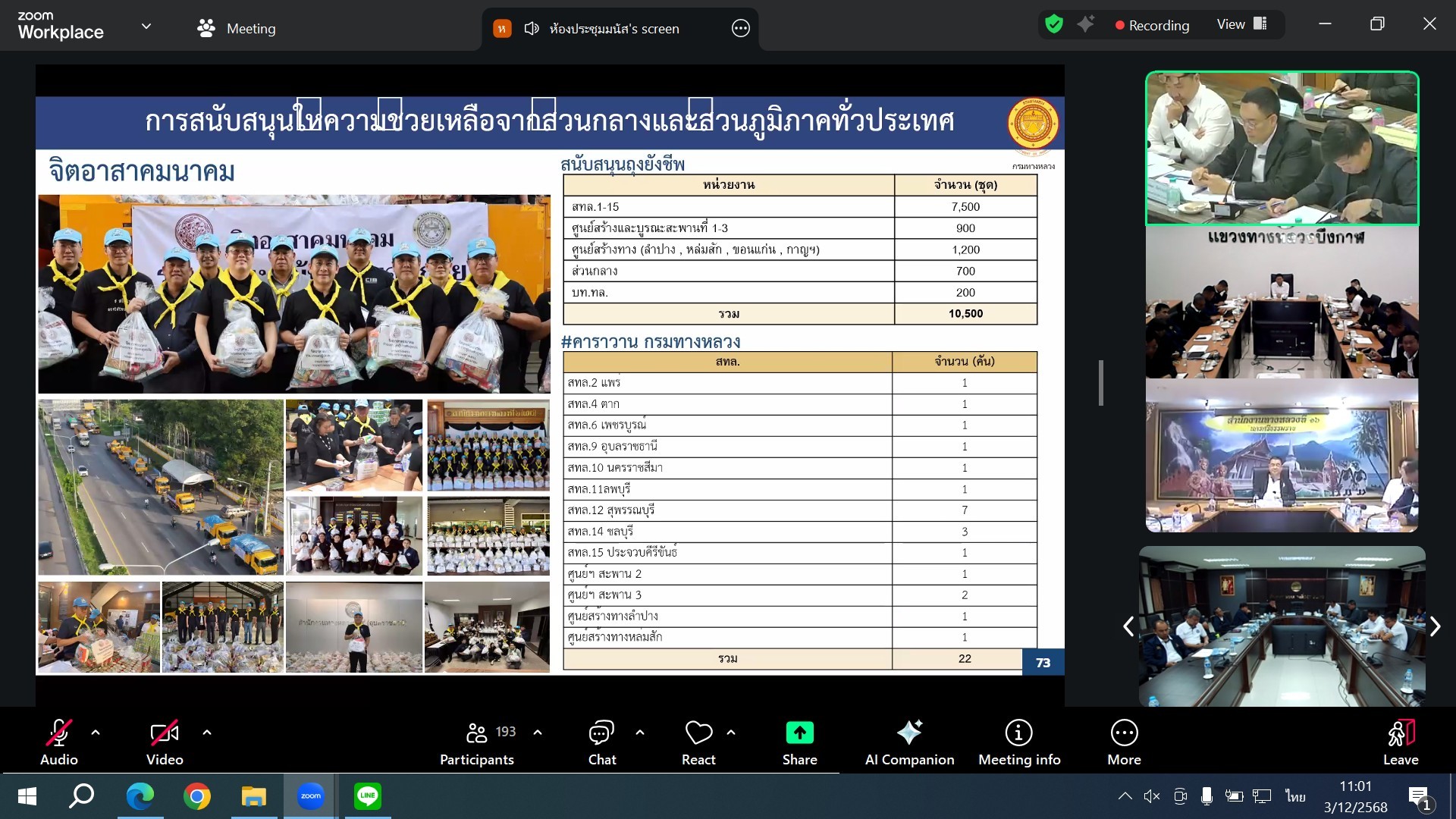
Task: Click the green encryption shield icon
Action: click(1053, 24)
